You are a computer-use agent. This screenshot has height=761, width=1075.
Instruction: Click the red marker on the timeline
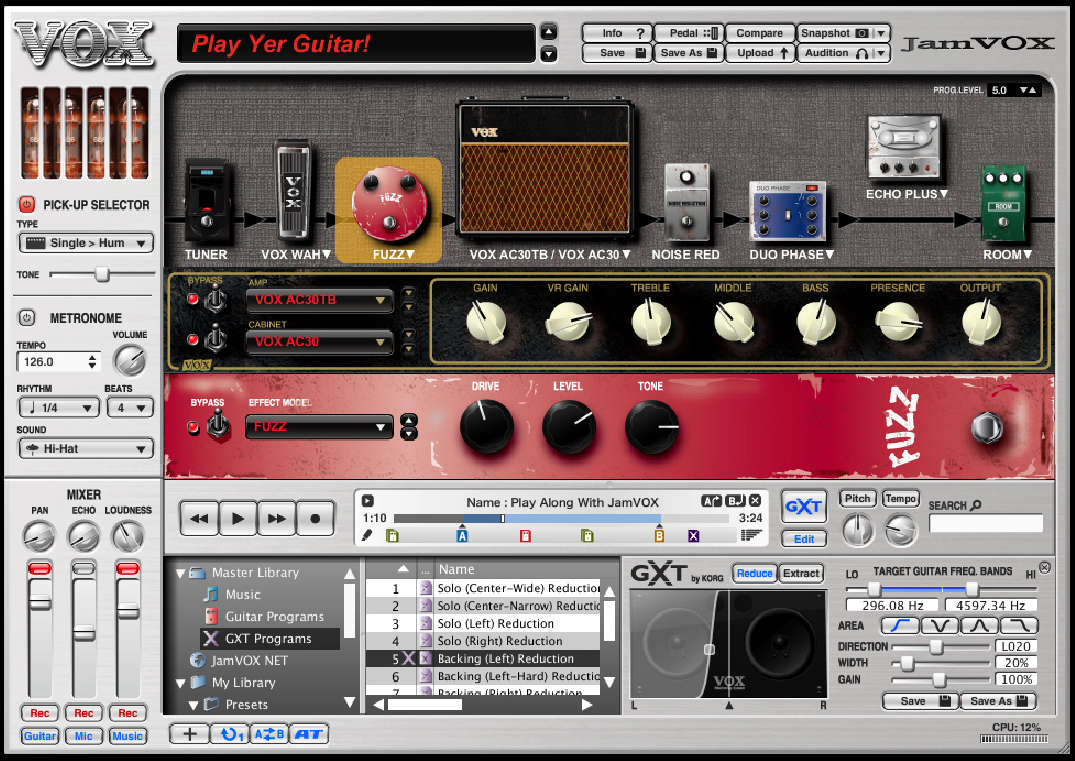(525, 535)
